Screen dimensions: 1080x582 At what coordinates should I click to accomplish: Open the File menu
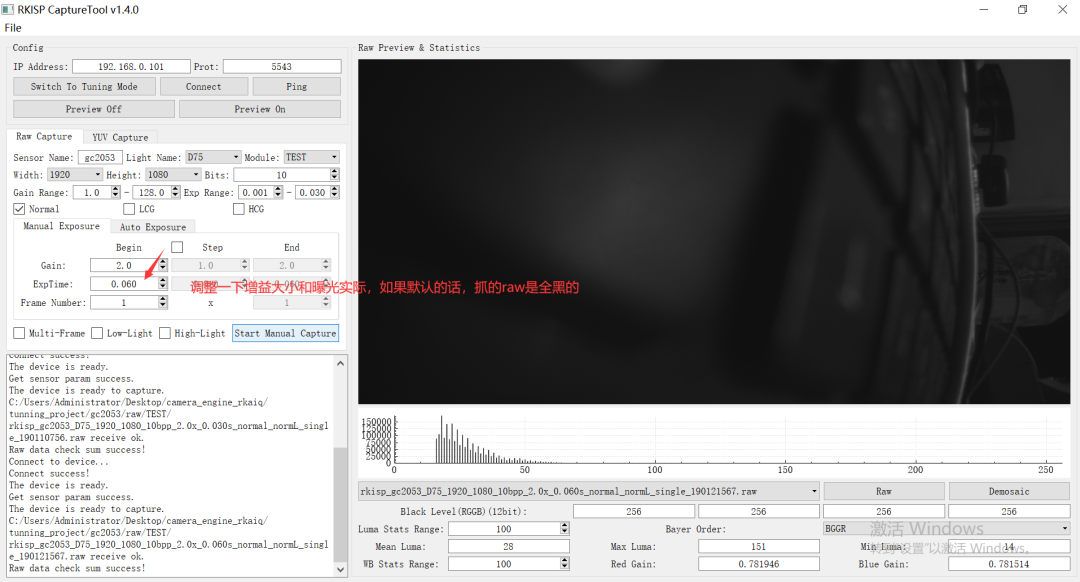point(13,27)
